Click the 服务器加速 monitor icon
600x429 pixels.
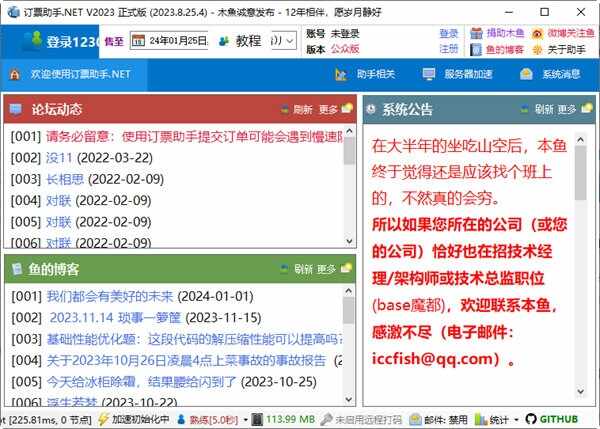[429, 74]
